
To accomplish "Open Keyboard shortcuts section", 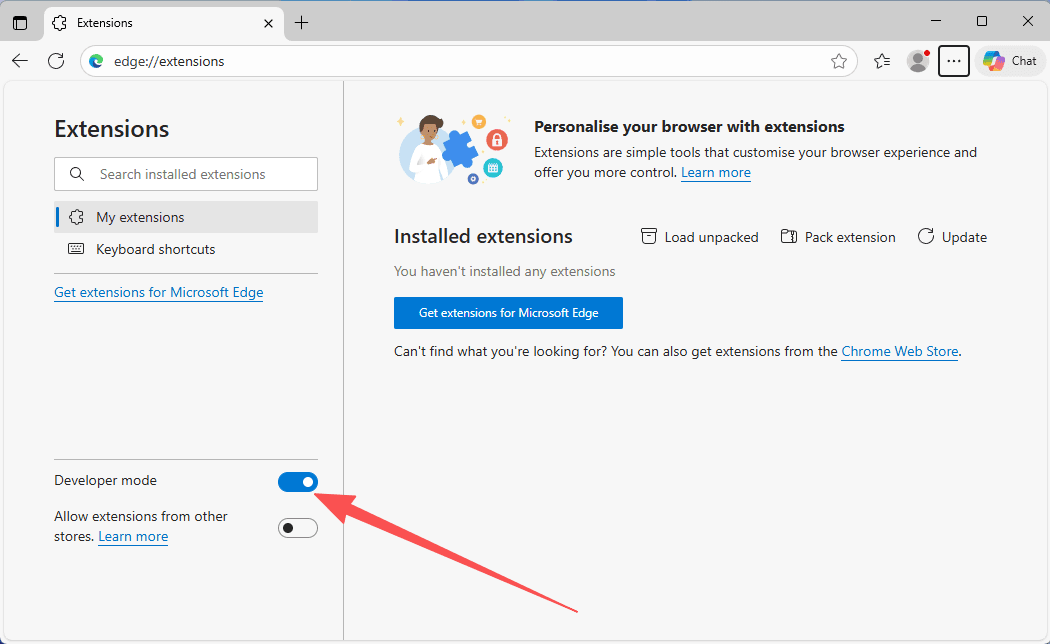I will (x=155, y=249).
